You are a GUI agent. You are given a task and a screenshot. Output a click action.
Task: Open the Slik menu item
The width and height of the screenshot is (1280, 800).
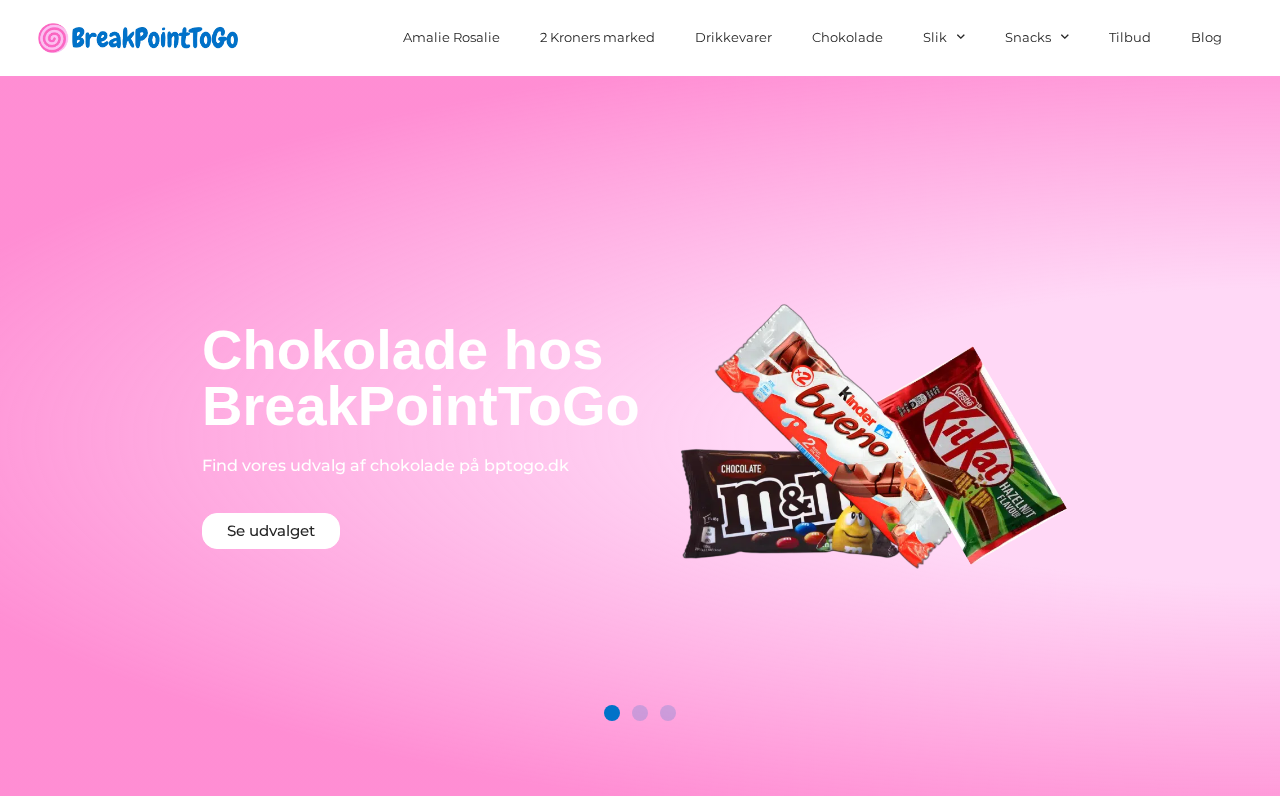pos(935,37)
